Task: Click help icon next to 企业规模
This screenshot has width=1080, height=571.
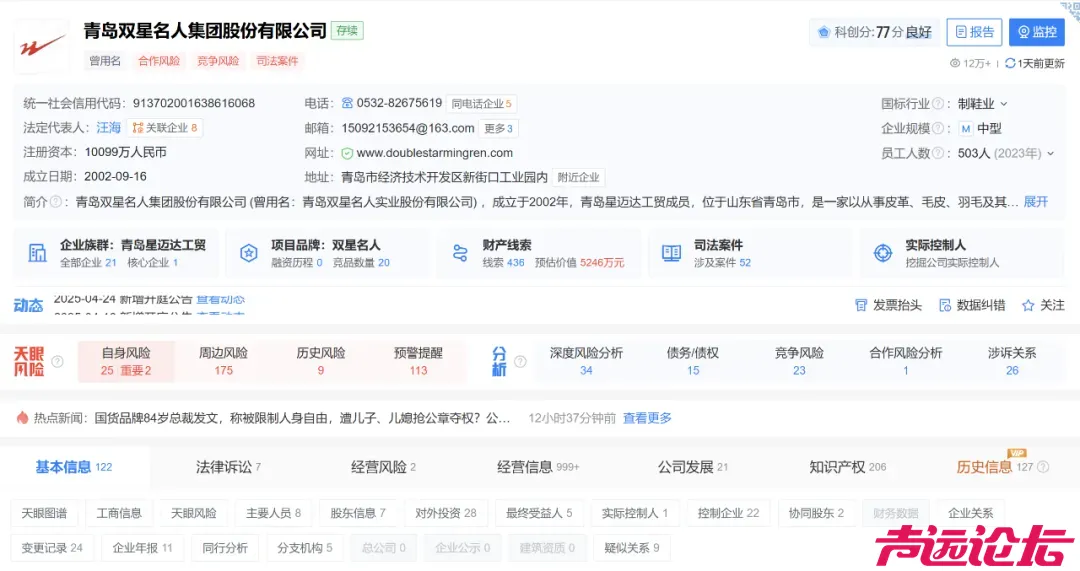Action: coord(937,128)
